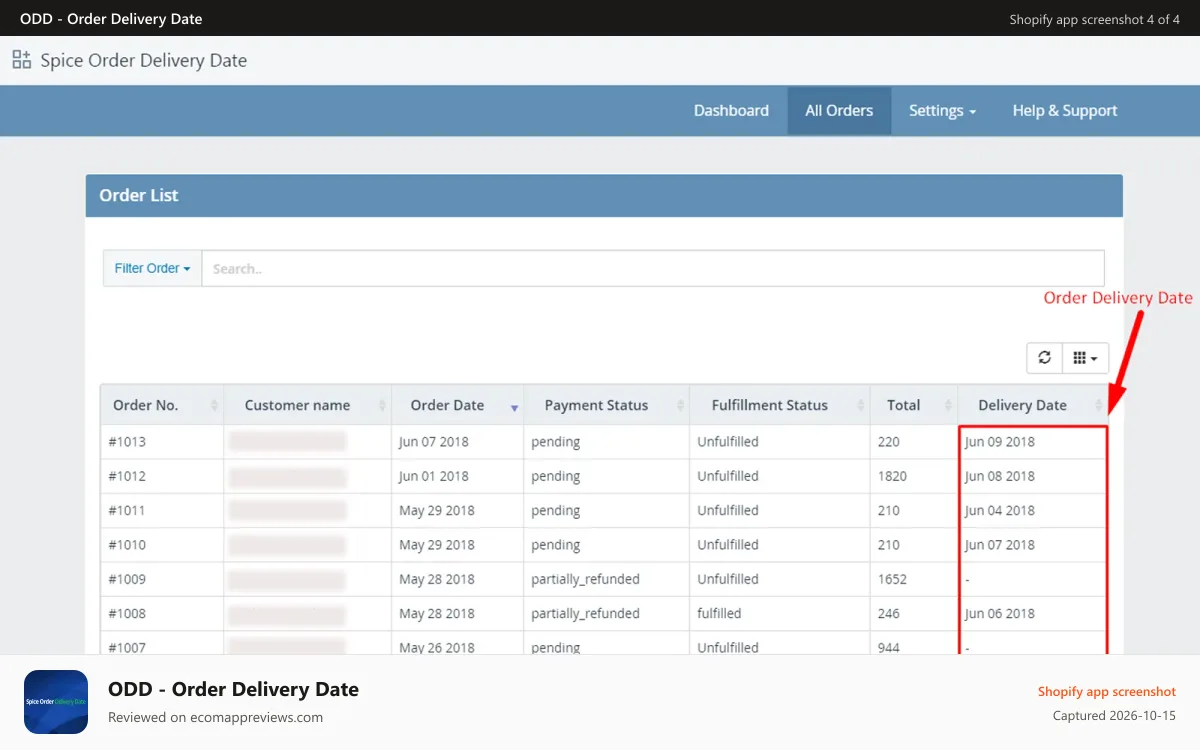Select order #1013 cell
This screenshot has width=1200, height=750.
coord(162,442)
